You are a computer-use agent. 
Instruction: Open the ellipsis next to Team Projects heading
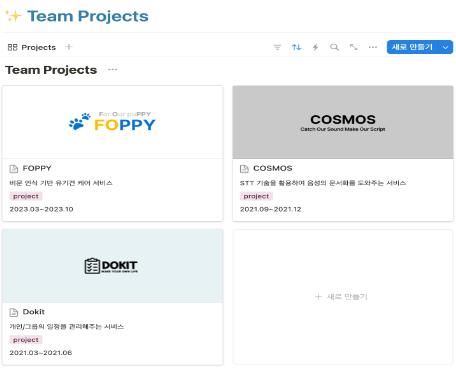coord(113,69)
